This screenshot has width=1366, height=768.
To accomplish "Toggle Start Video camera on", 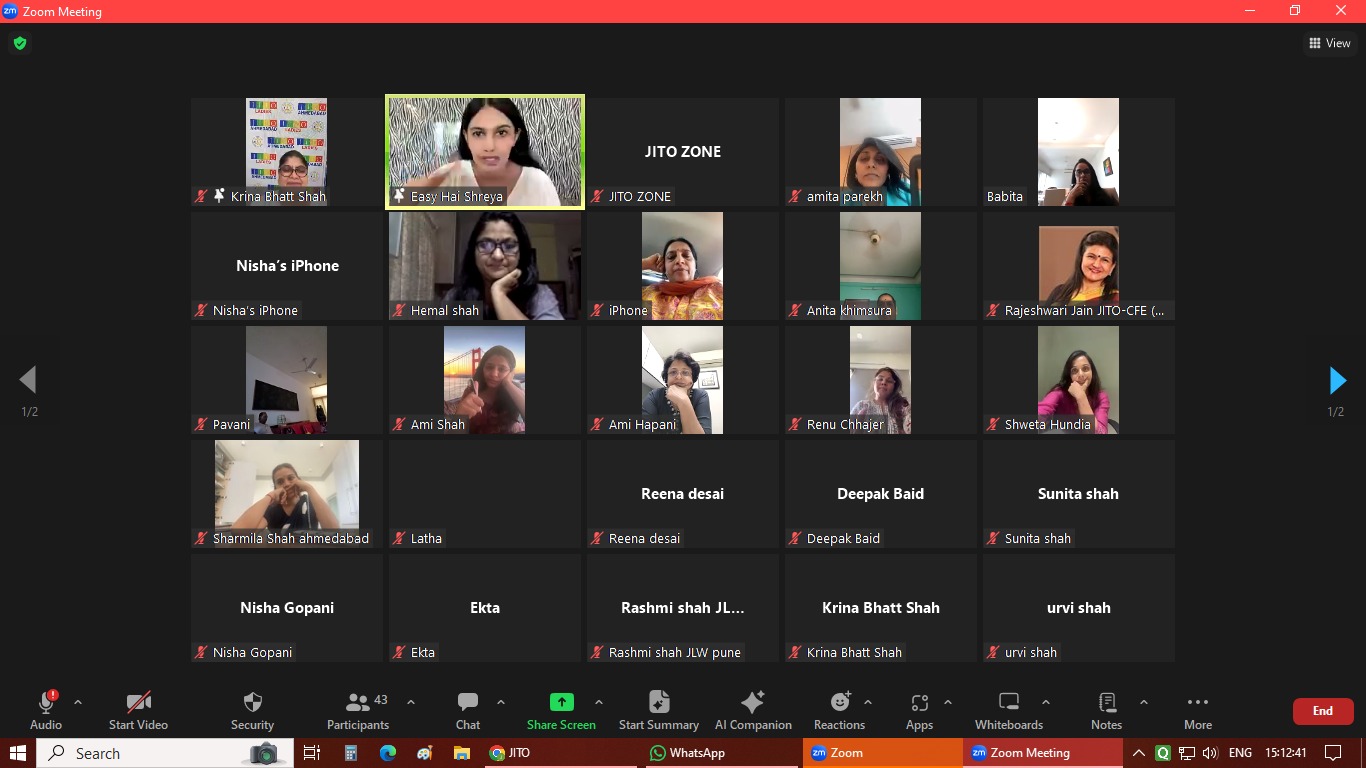I will [138, 703].
